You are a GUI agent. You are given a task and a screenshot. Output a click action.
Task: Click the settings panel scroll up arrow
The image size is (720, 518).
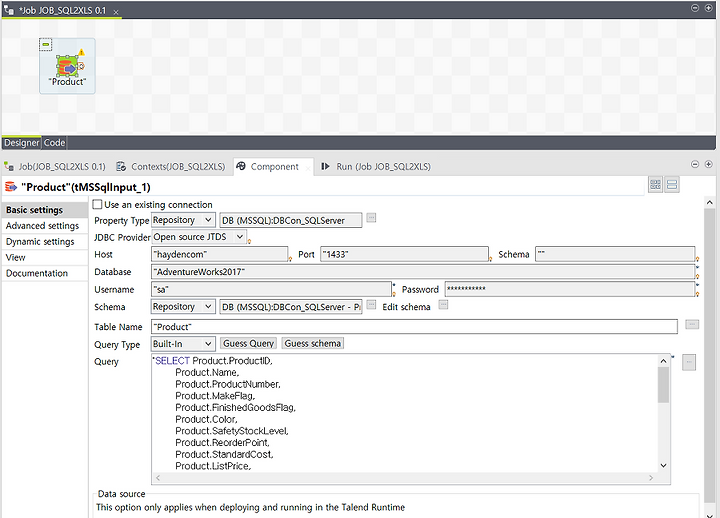(x=709, y=203)
